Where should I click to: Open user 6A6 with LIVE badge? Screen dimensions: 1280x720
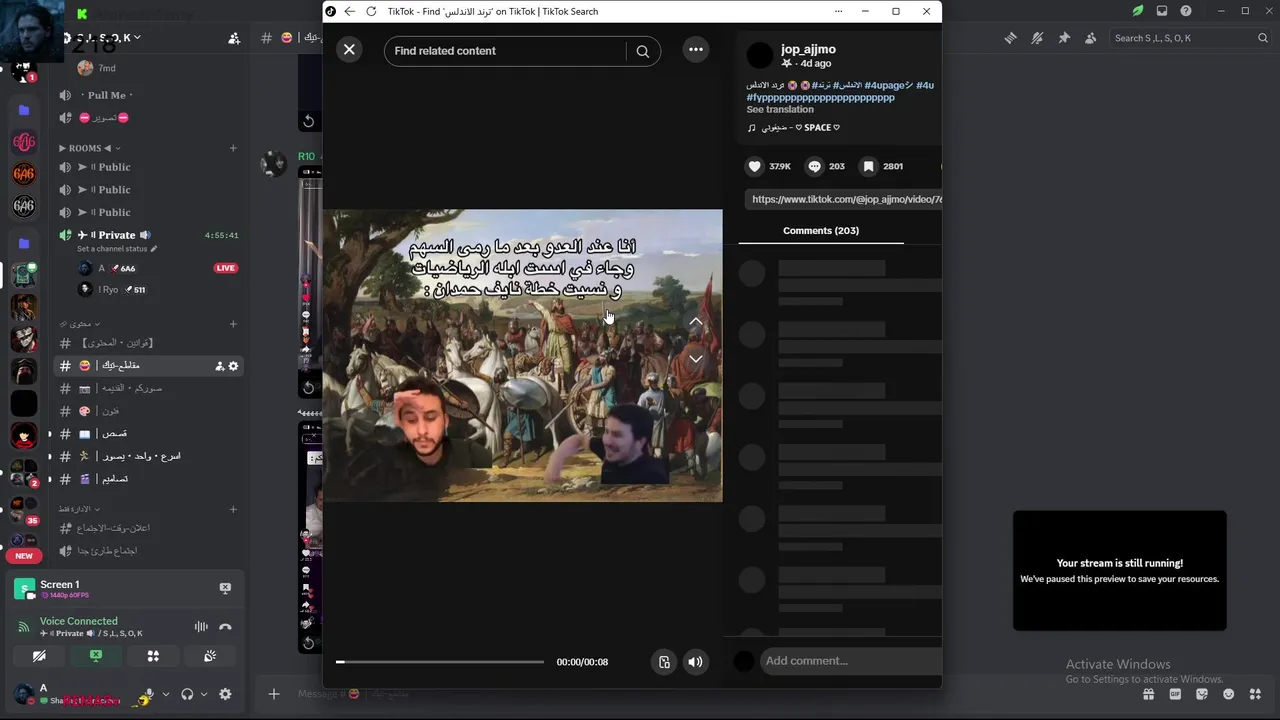click(158, 268)
